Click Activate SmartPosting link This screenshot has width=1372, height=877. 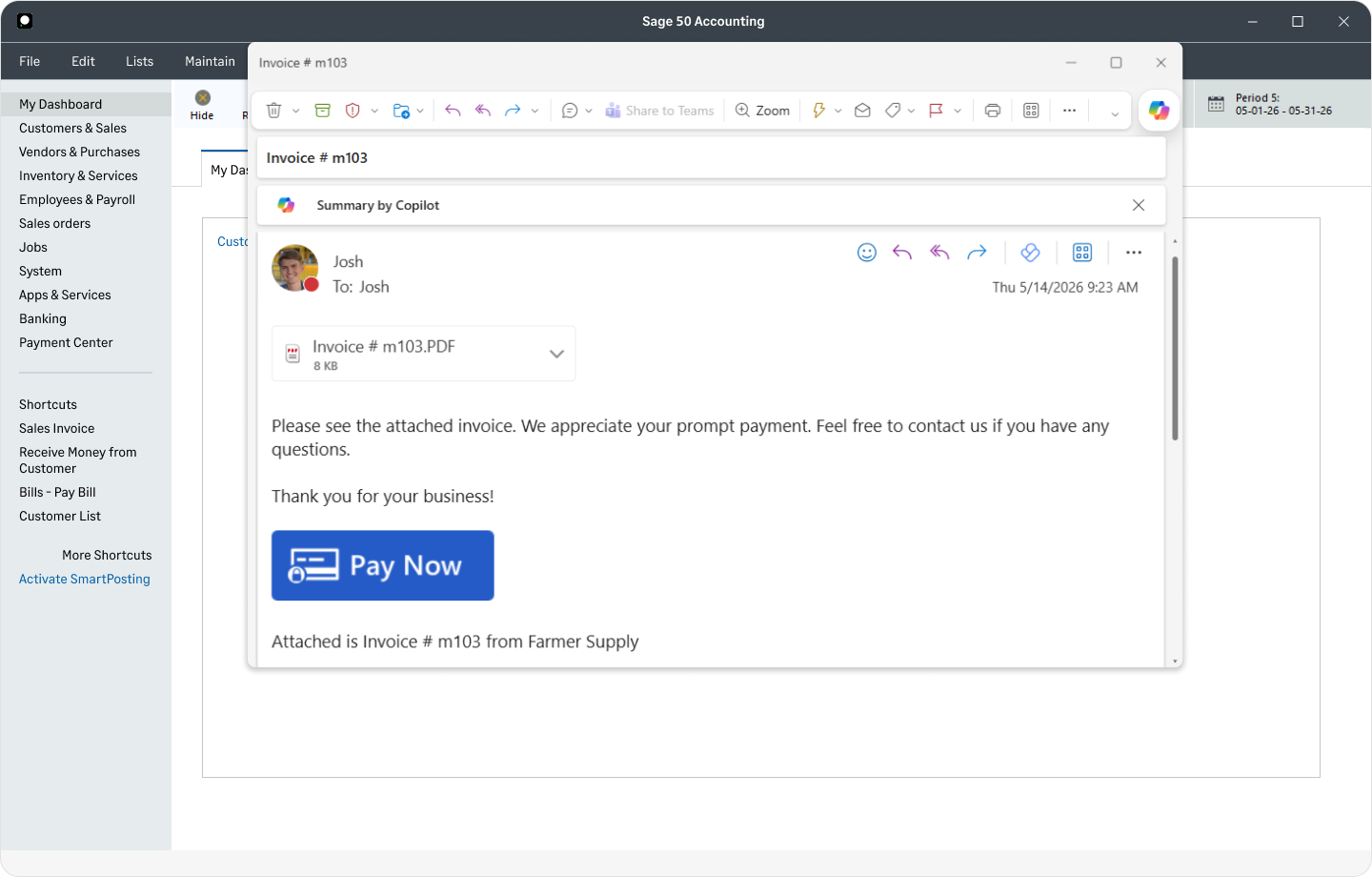pos(85,579)
